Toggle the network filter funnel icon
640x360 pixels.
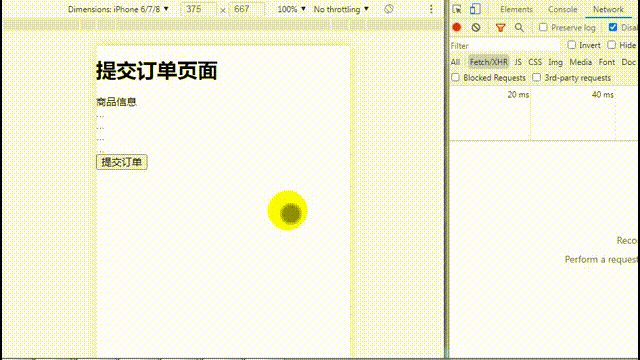pos(500,28)
